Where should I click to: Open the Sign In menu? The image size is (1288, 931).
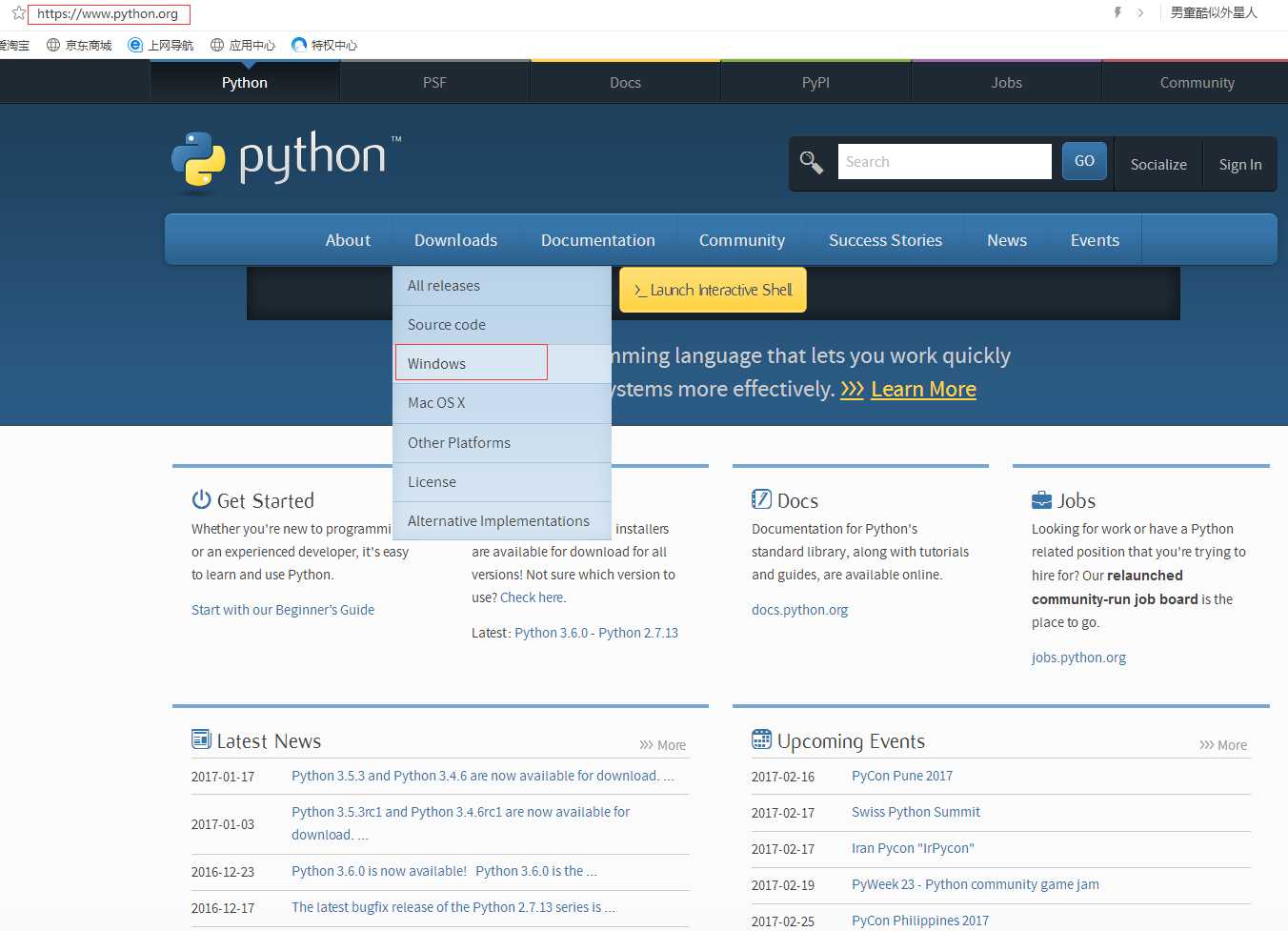point(1240,165)
